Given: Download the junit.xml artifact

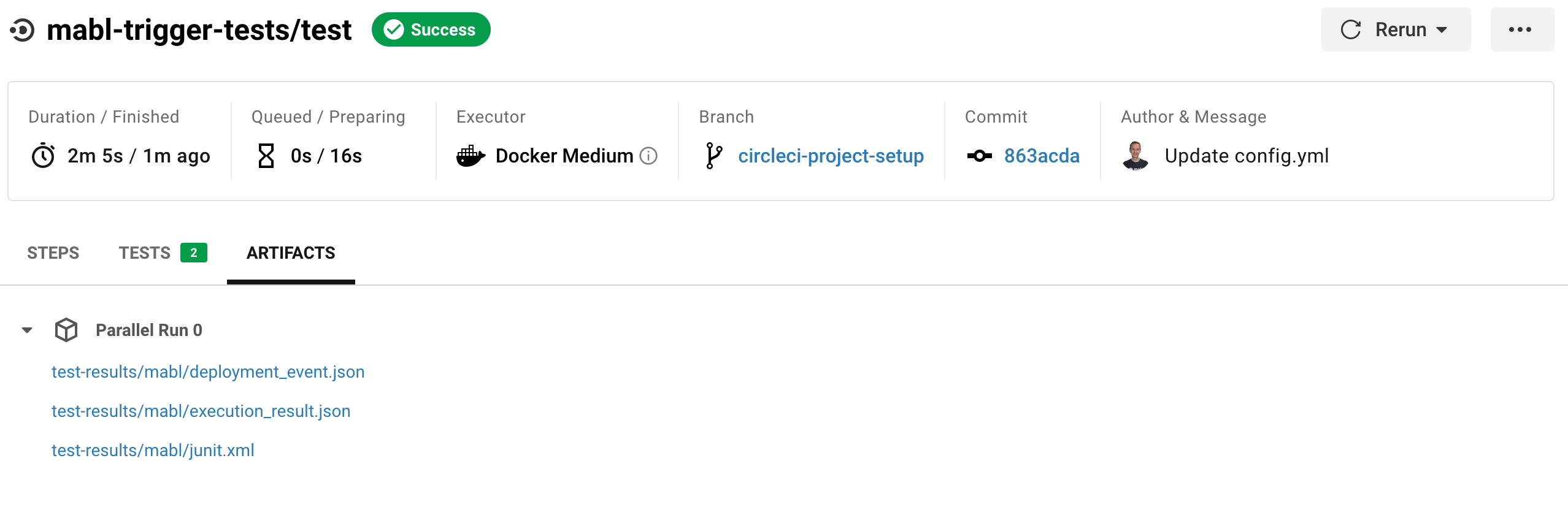Looking at the screenshot, I should (152, 450).
